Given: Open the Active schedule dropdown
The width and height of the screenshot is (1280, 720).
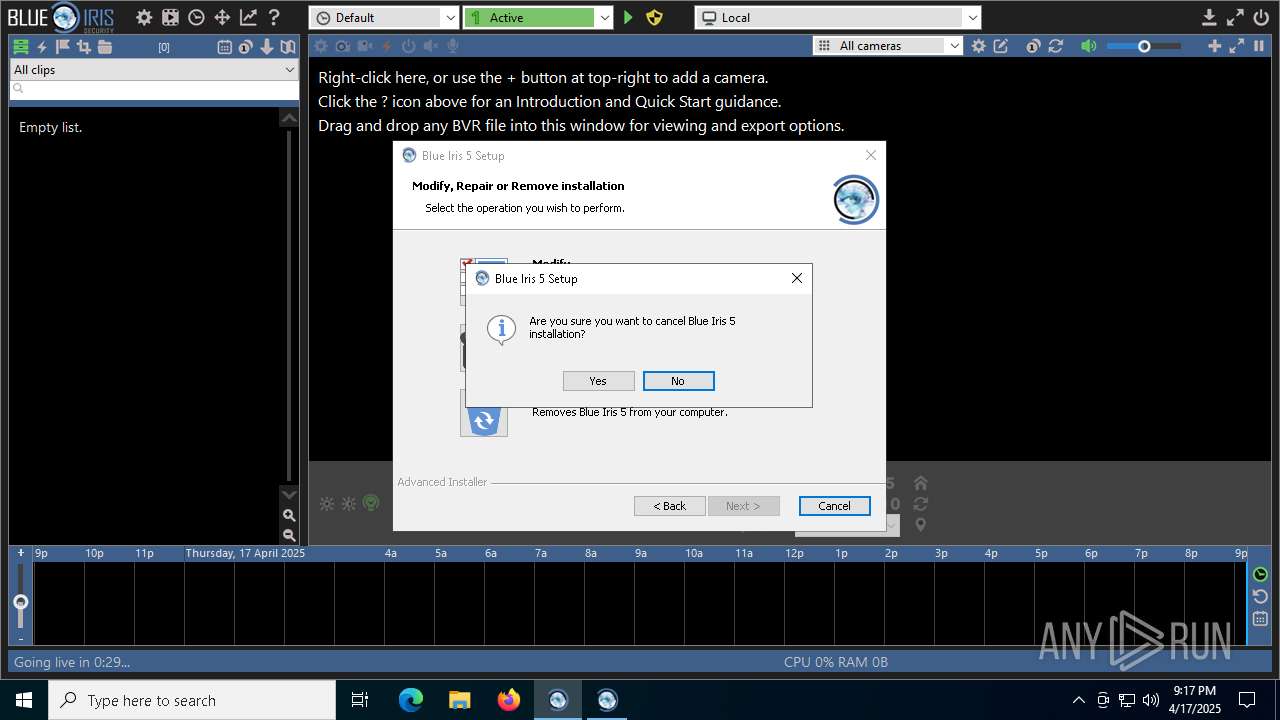Looking at the screenshot, I should point(538,18).
